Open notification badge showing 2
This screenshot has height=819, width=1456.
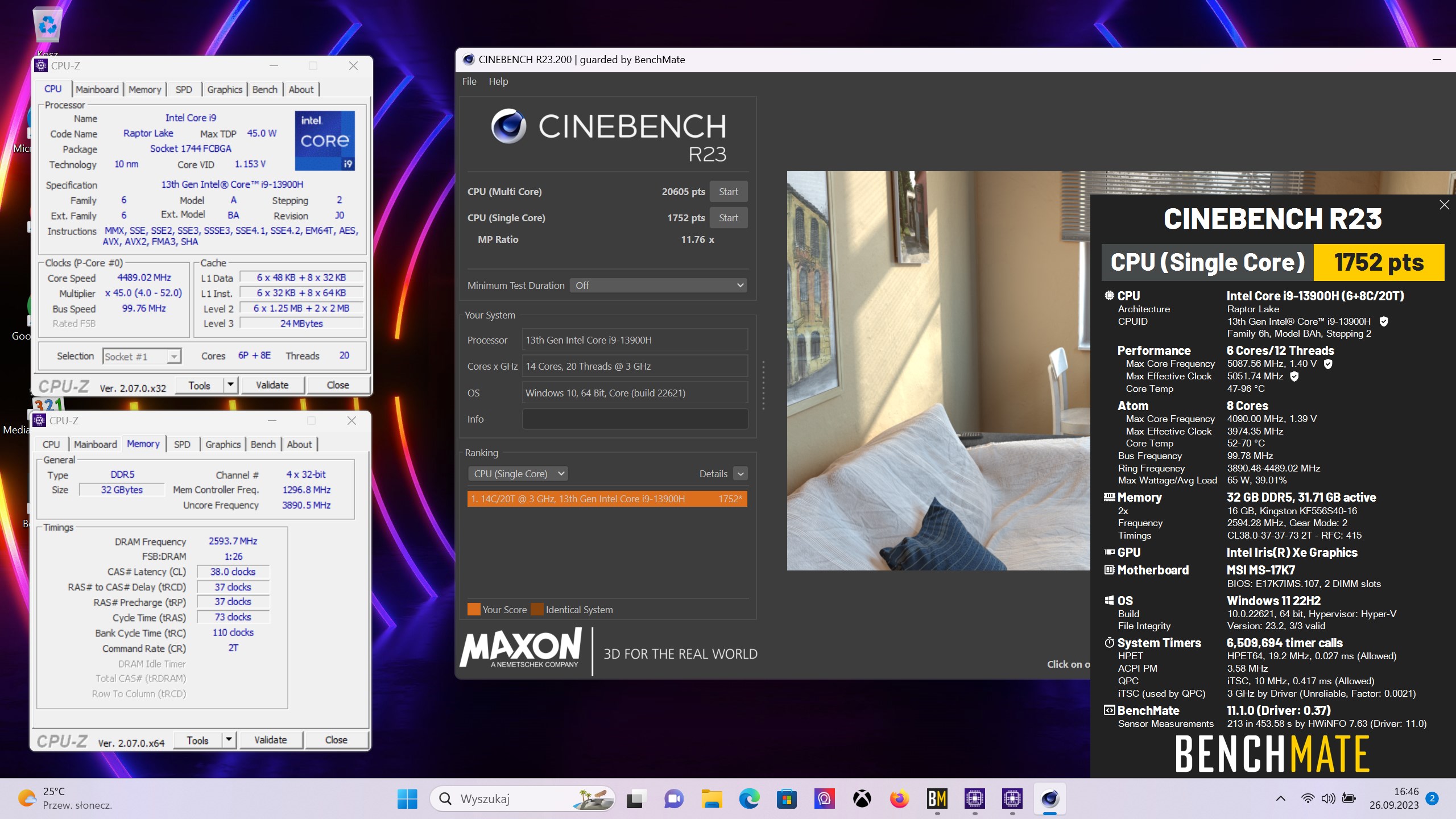tap(1432, 799)
